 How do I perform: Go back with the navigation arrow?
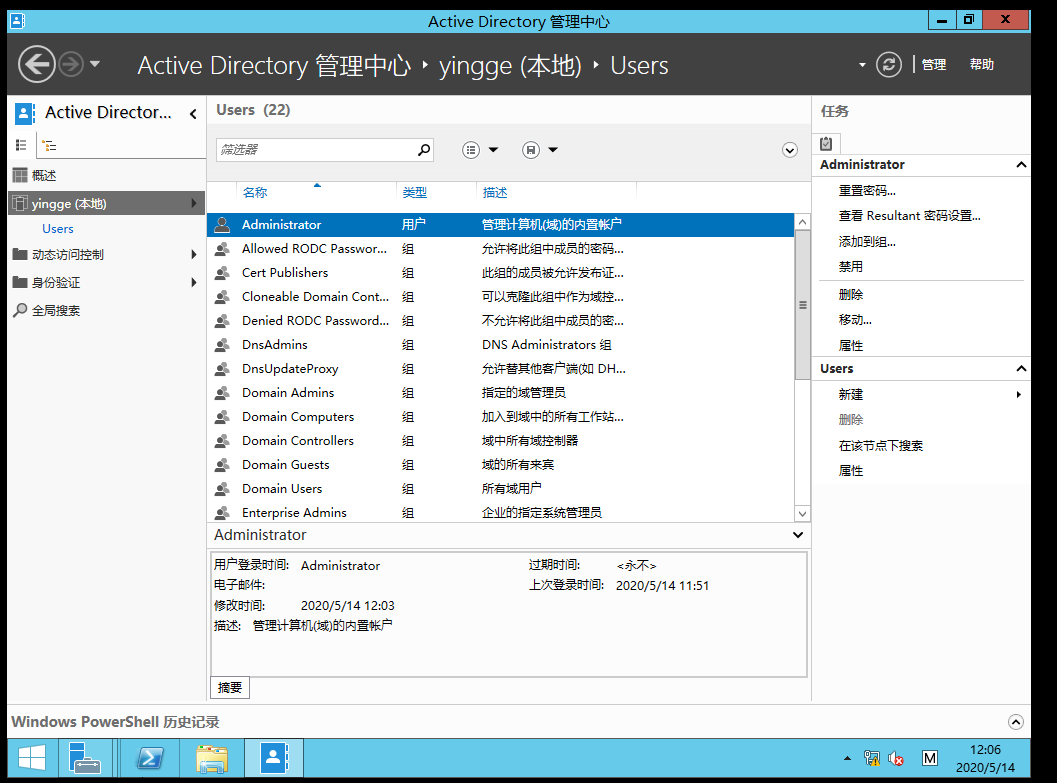click(x=36, y=65)
